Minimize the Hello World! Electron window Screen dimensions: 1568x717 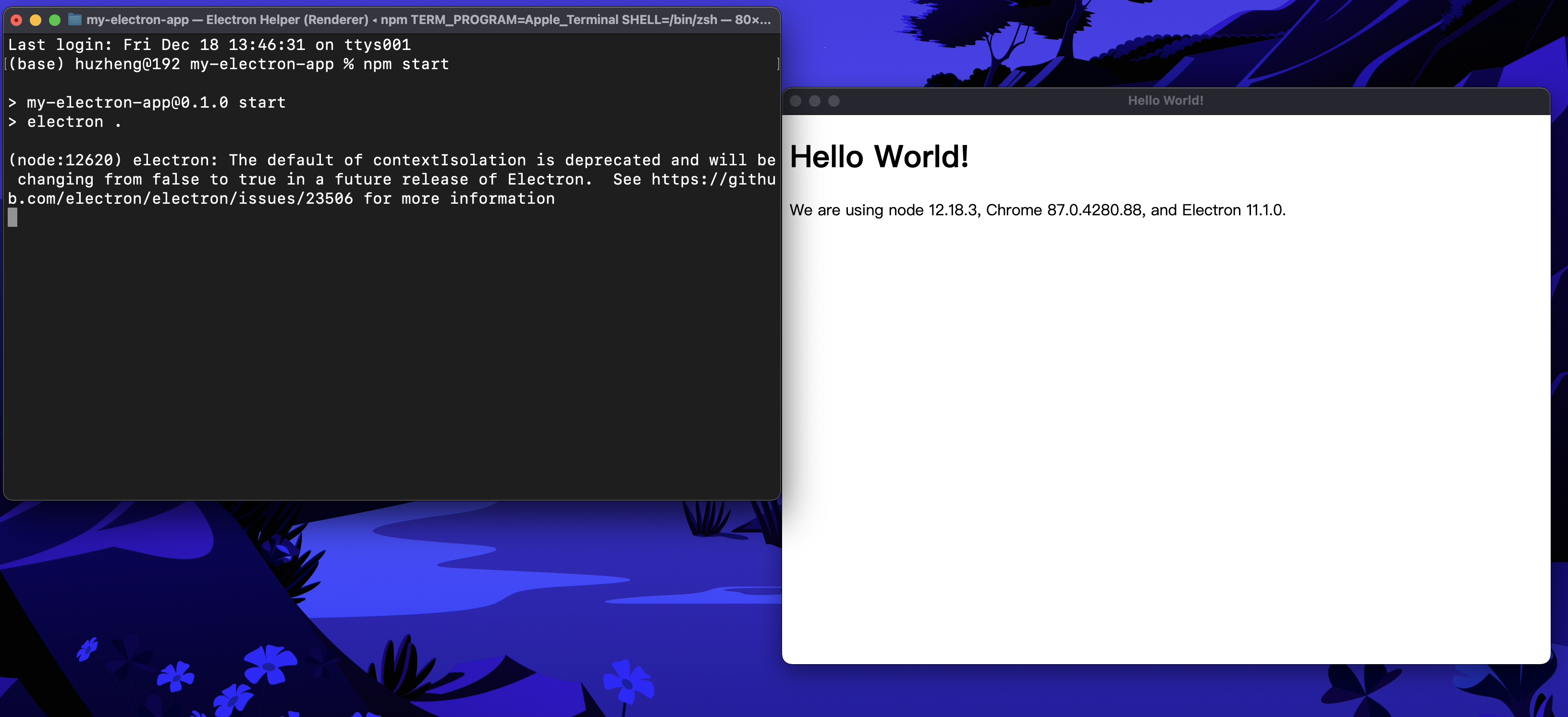[814, 101]
